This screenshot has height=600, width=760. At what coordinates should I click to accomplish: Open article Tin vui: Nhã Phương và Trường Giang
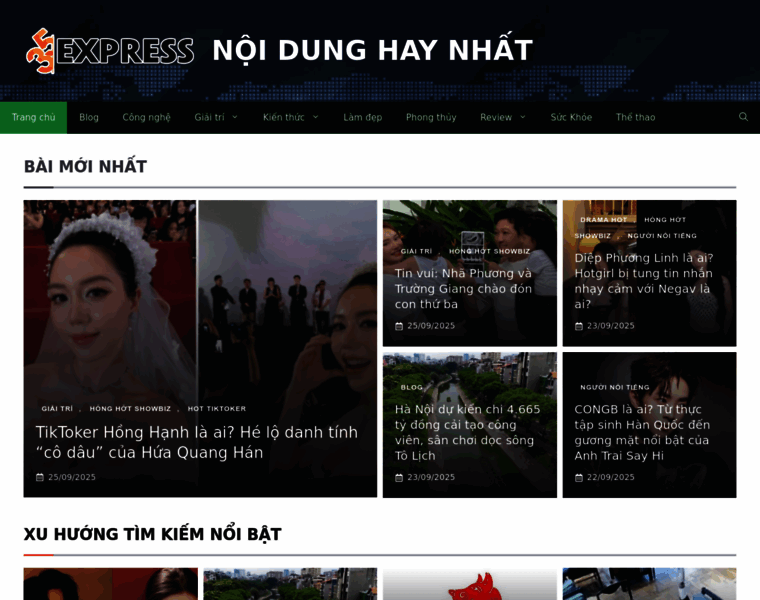[x=463, y=288]
